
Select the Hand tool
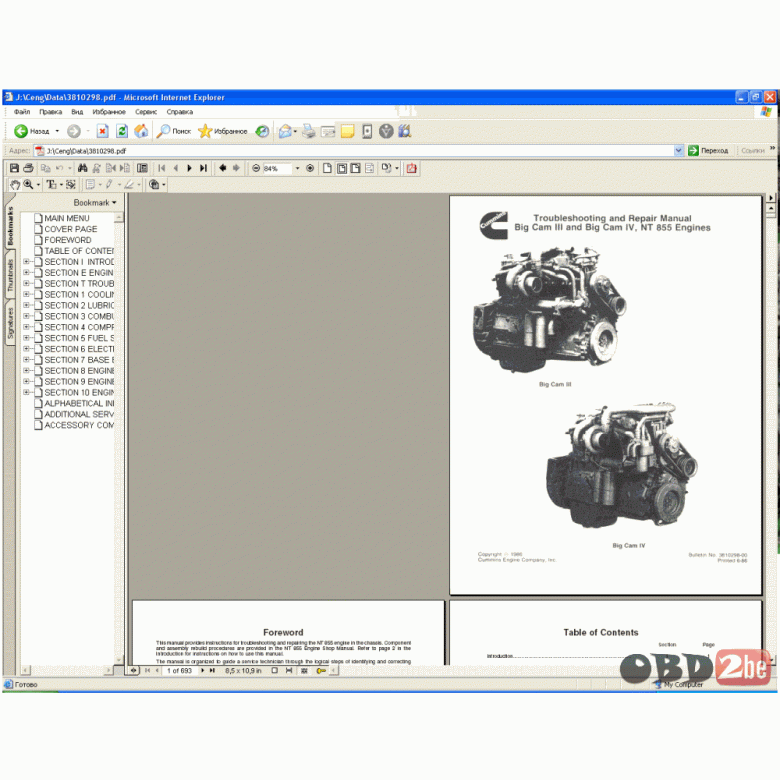pos(15,185)
